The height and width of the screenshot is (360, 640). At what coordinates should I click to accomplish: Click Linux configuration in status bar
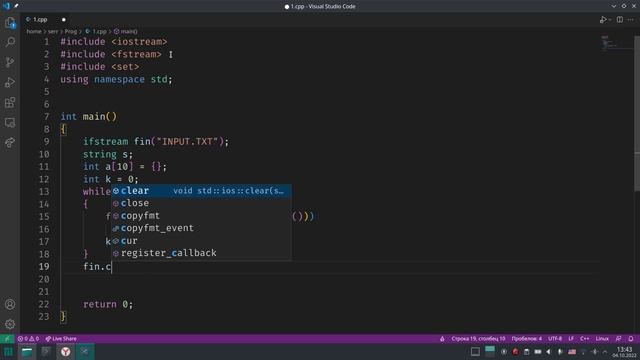tap(602, 339)
